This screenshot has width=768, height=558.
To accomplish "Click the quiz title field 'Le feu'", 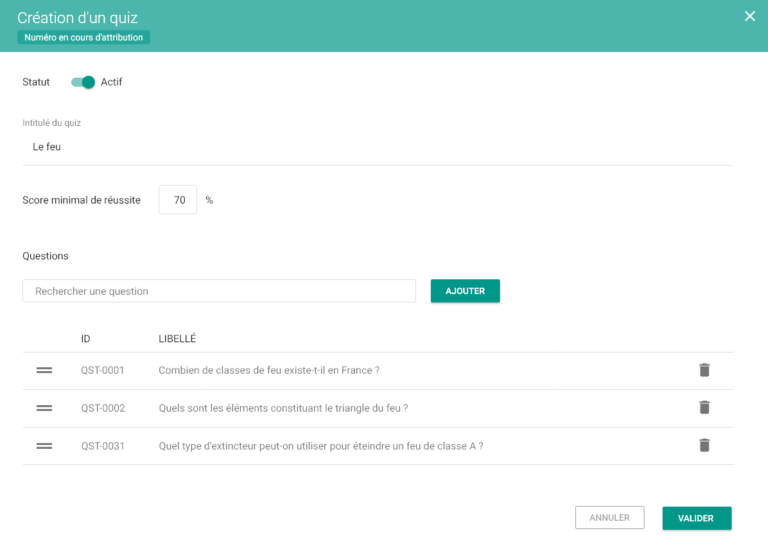I will pos(378,147).
